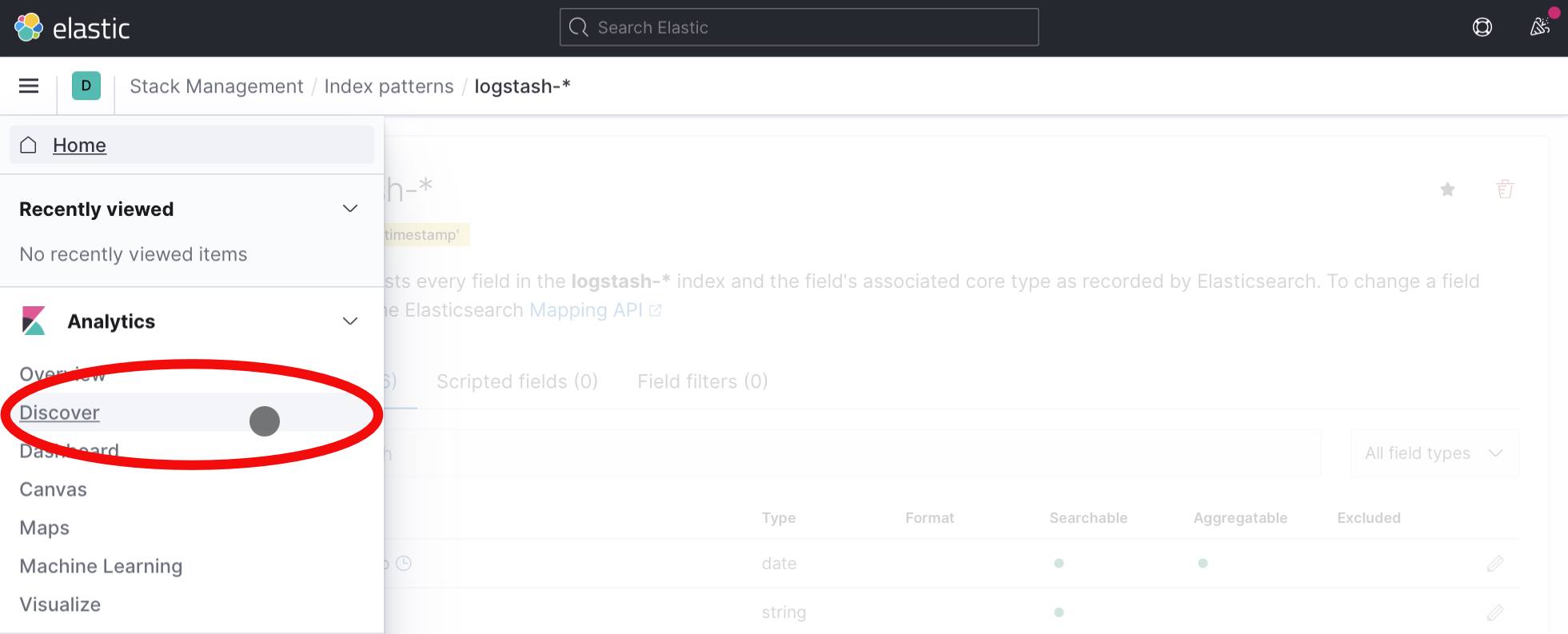Screen dimensions: 1568x634
Task: Open the All field types dropdown
Action: click(x=1434, y=453)
